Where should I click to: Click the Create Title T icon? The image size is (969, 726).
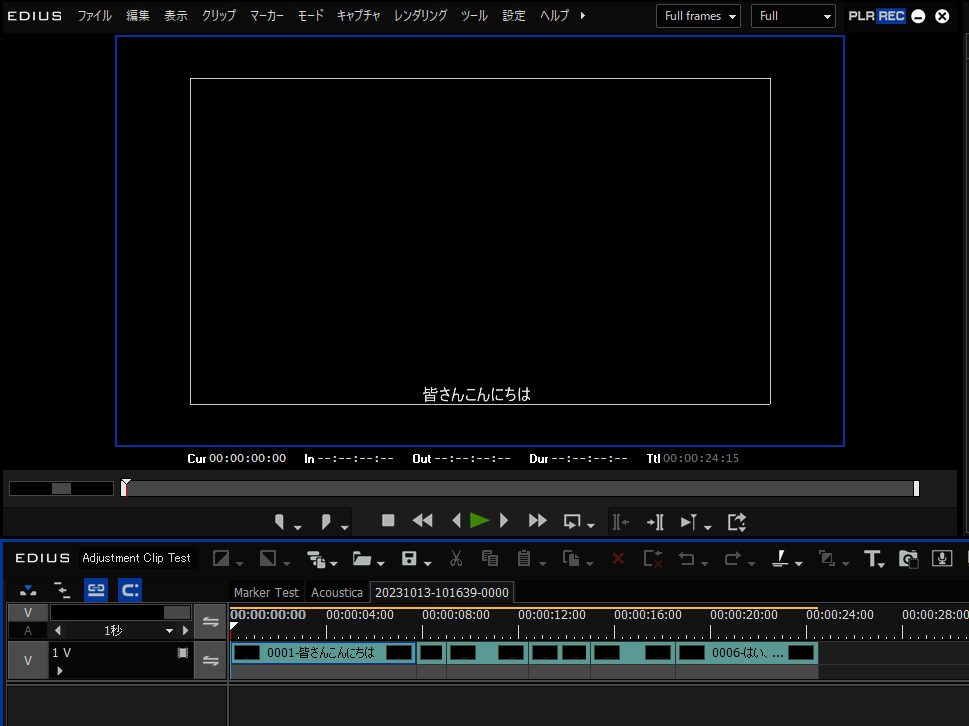coord(871,559)
